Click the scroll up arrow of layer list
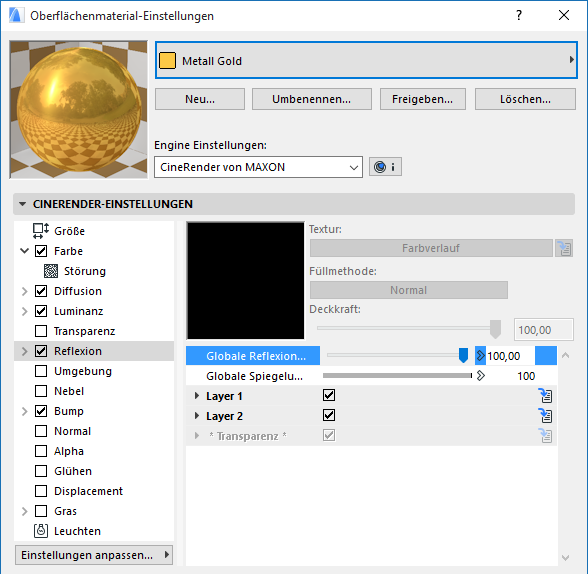This screenshot has height=574, width=588. [566, 355]
